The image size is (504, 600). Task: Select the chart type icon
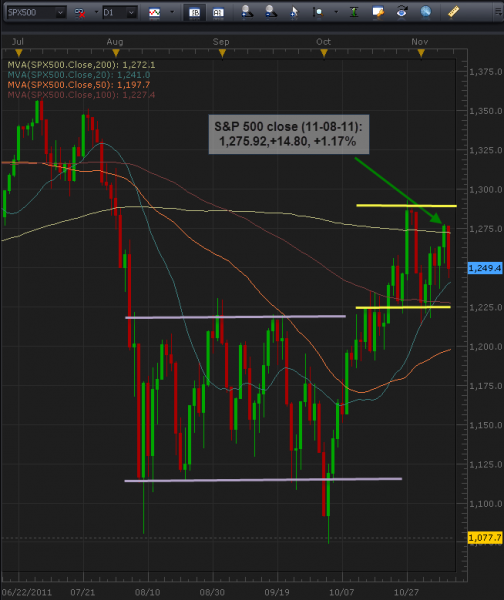point(155,13)
